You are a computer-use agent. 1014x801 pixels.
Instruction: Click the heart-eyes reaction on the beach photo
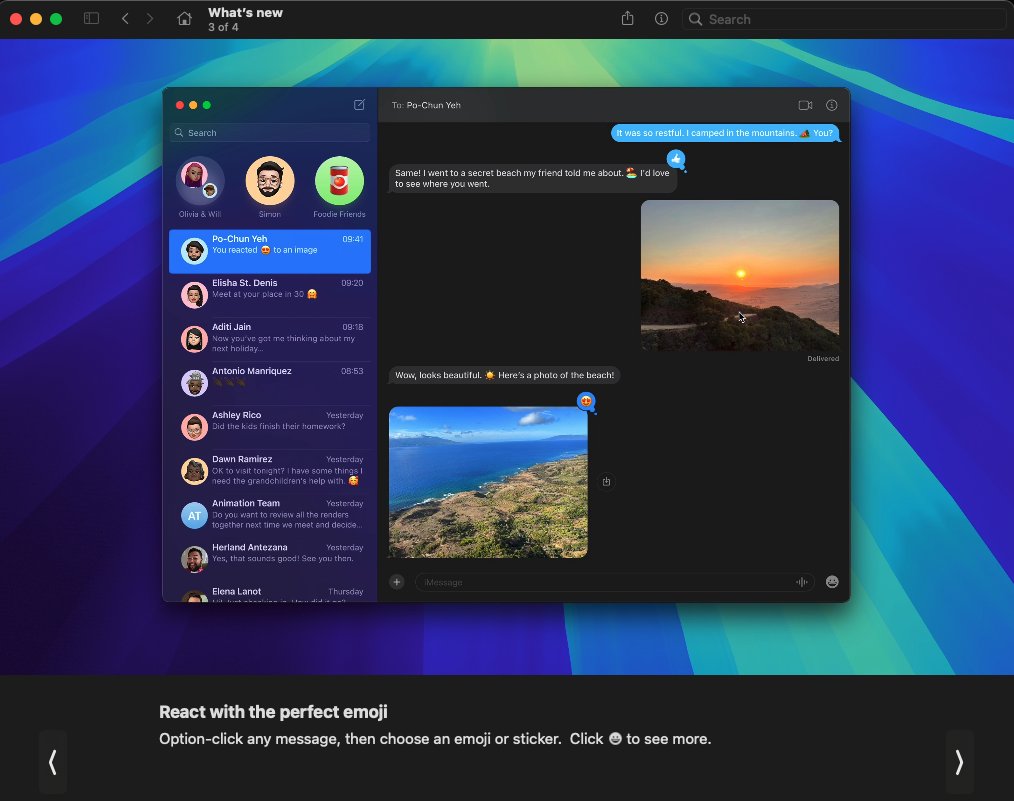click(x=586, y=401)
